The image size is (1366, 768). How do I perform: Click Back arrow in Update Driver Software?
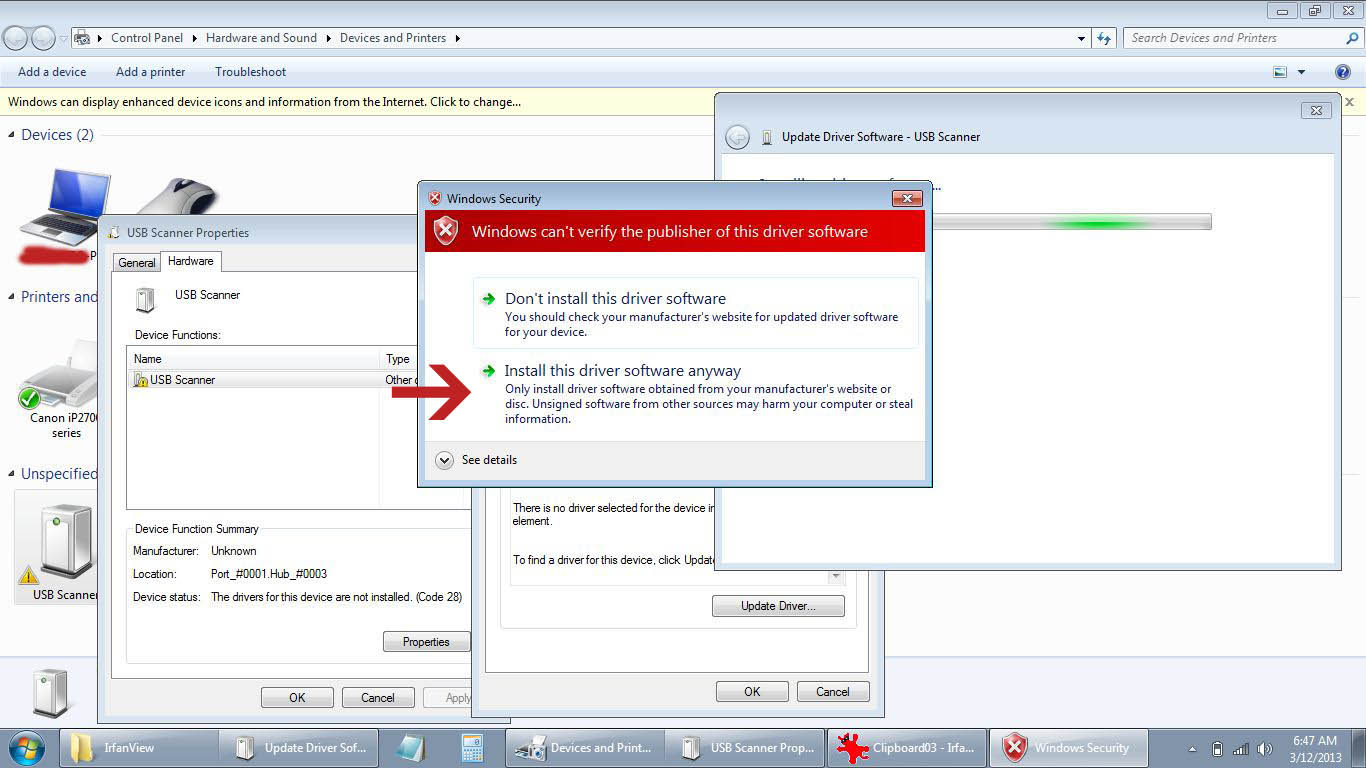737,138
